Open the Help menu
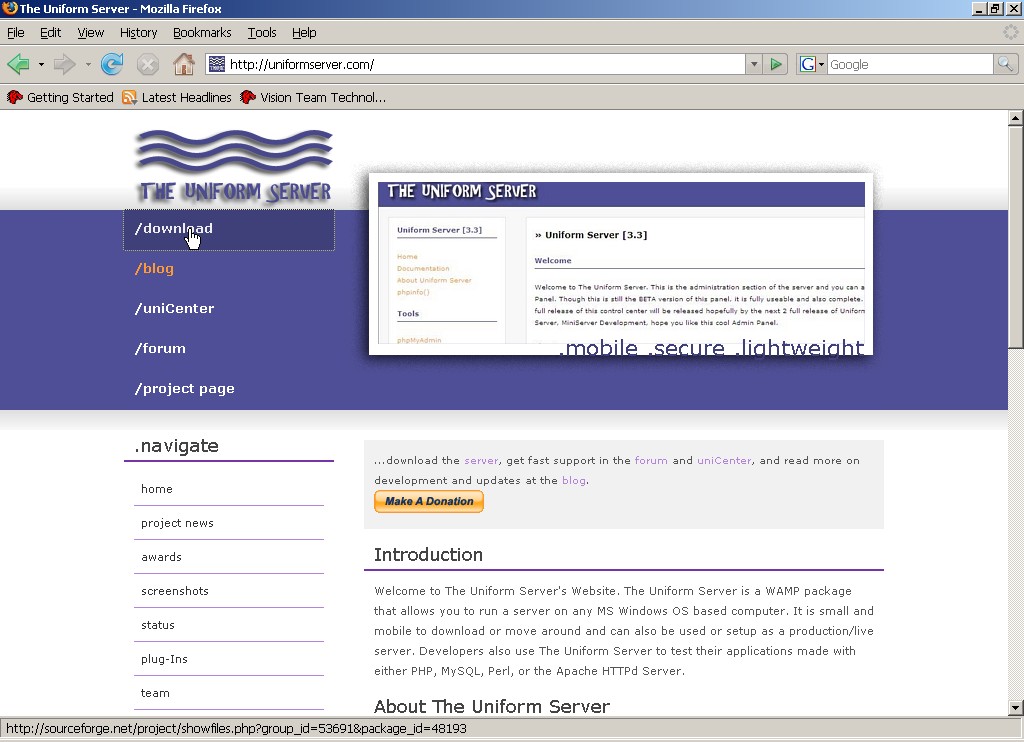1024x742 pixels. tap(304, 33)
